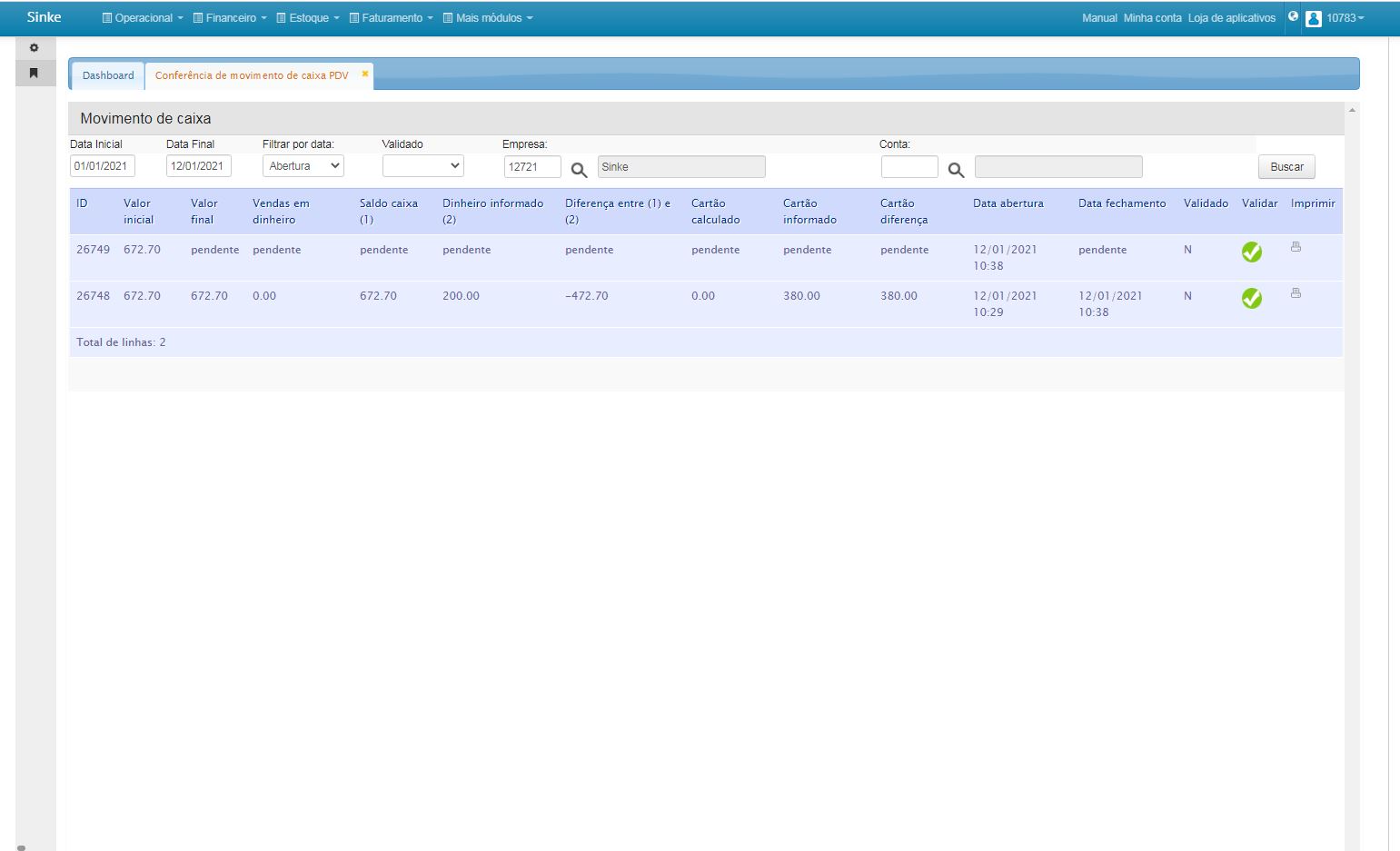Switch to the Dashboard tab

pos(108,75)
